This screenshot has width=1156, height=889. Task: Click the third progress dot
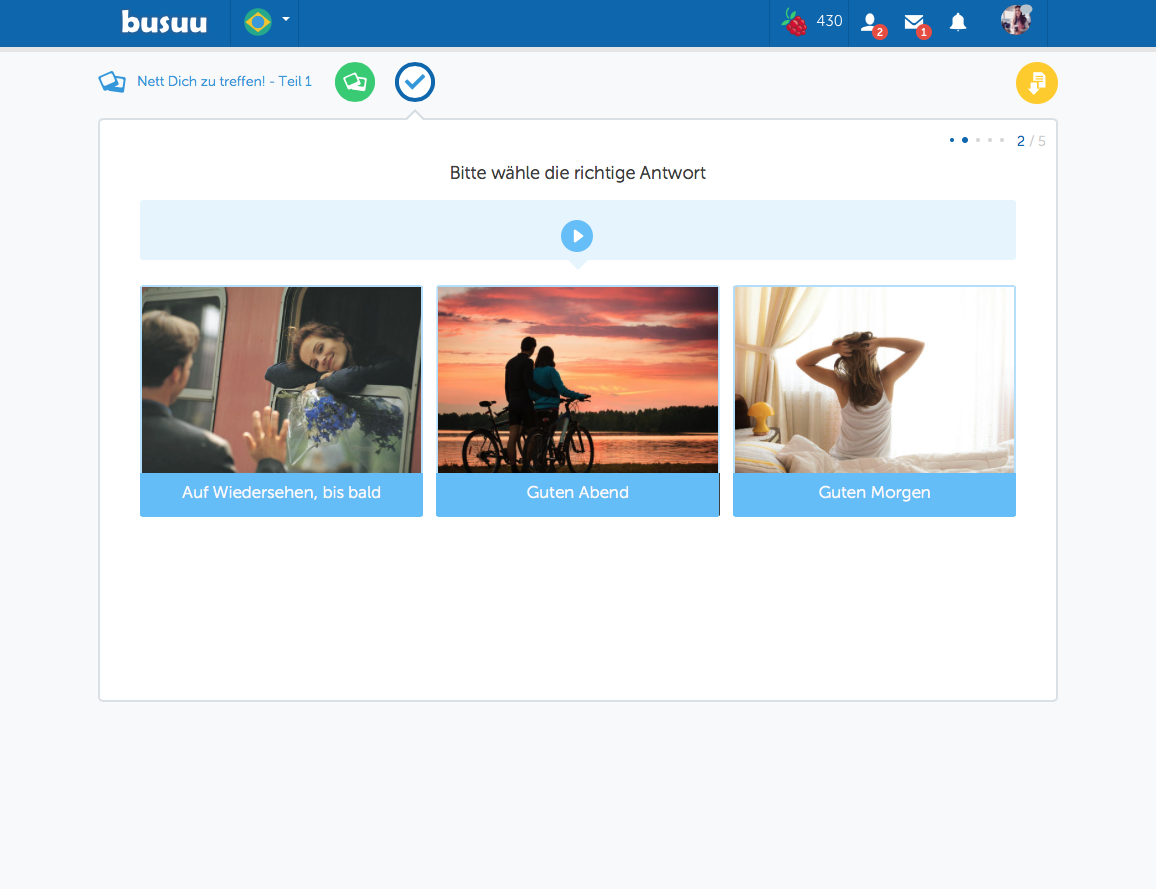coord(978,140)
